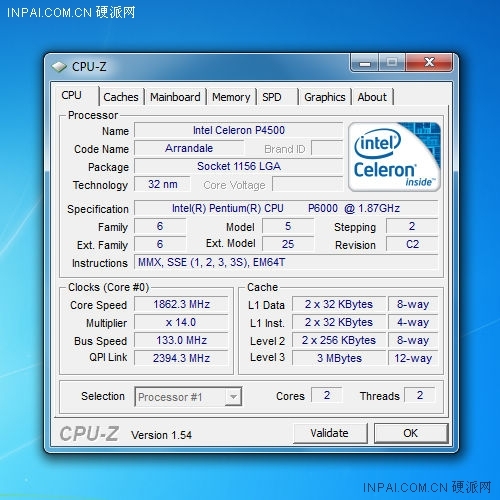Click the Intel Celeron P4500 name field

click(239, 130)
